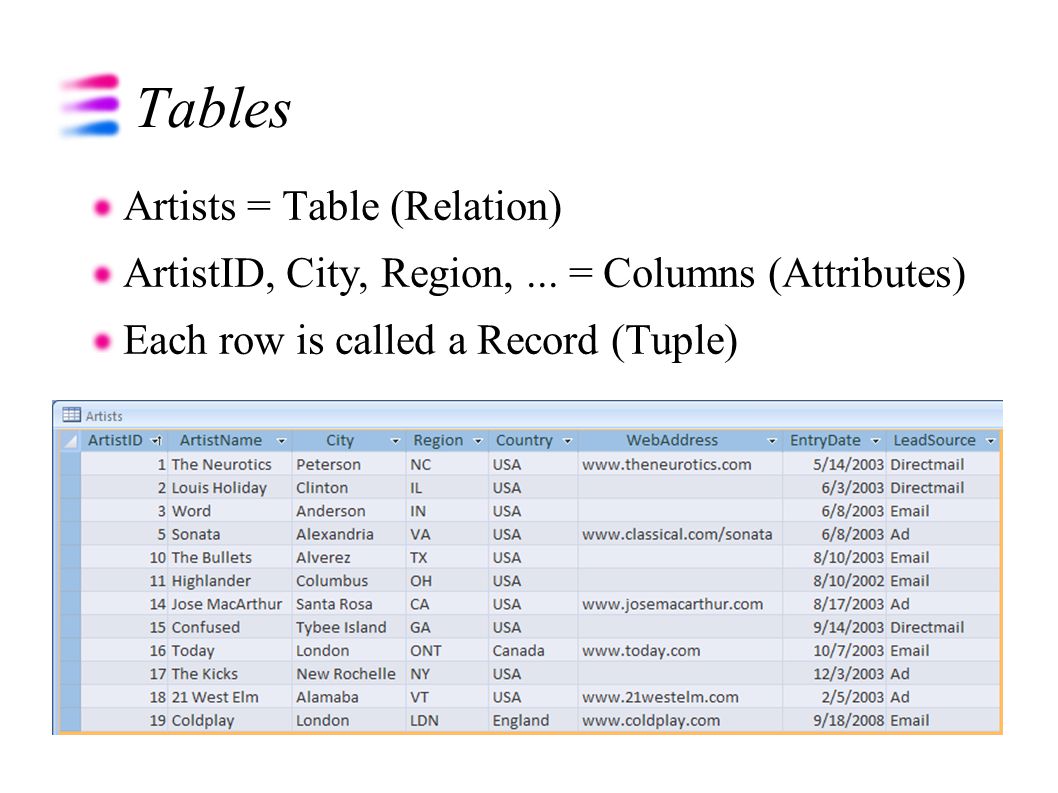Click the www.coldplay.com web address
1058x793 pixels.
point(650,720)
